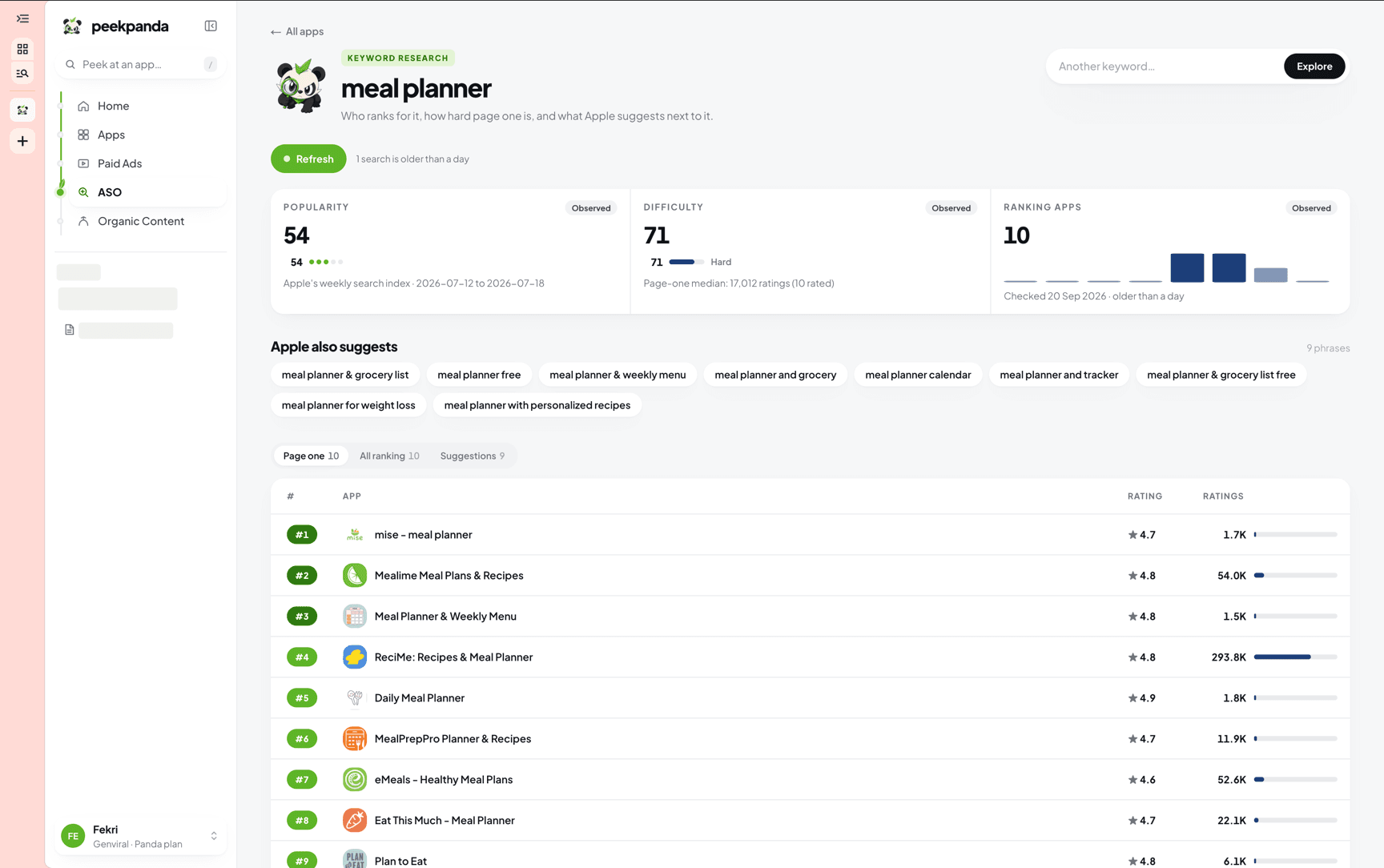Open the mise meal planner app icon
This screenshot has height=868, width=1384.
355,534
